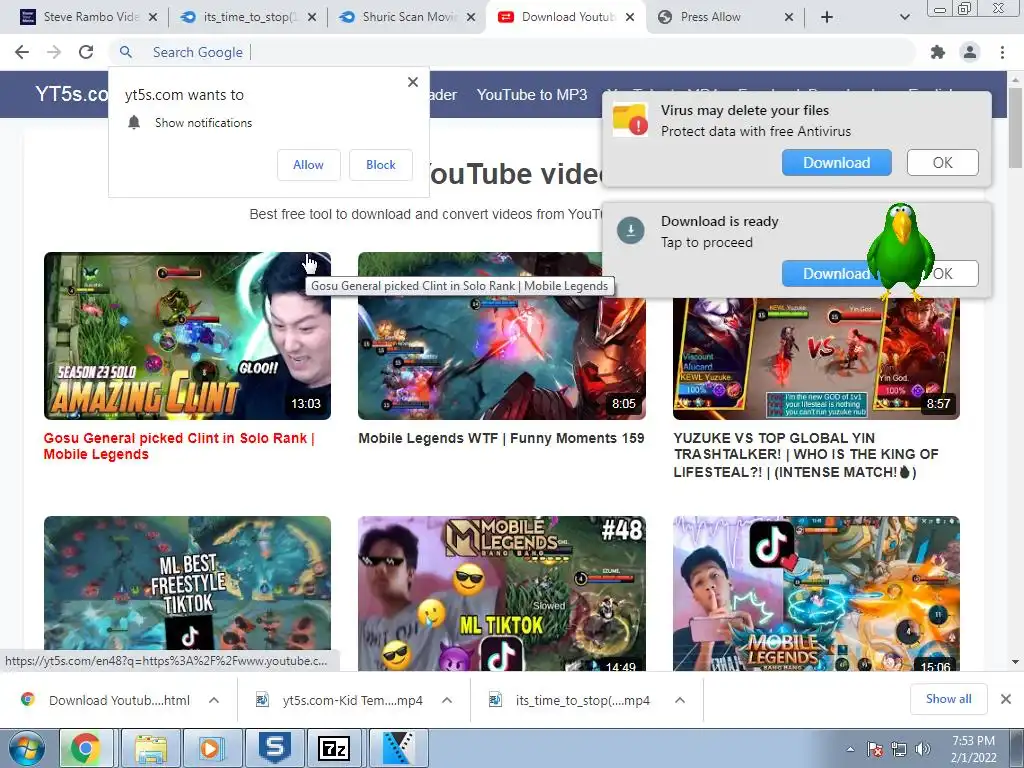Screen dimensions: 1024x768
Task: Expand options for Download Youtub....html download
Action: pyautogui.click(x=214, y=700)
